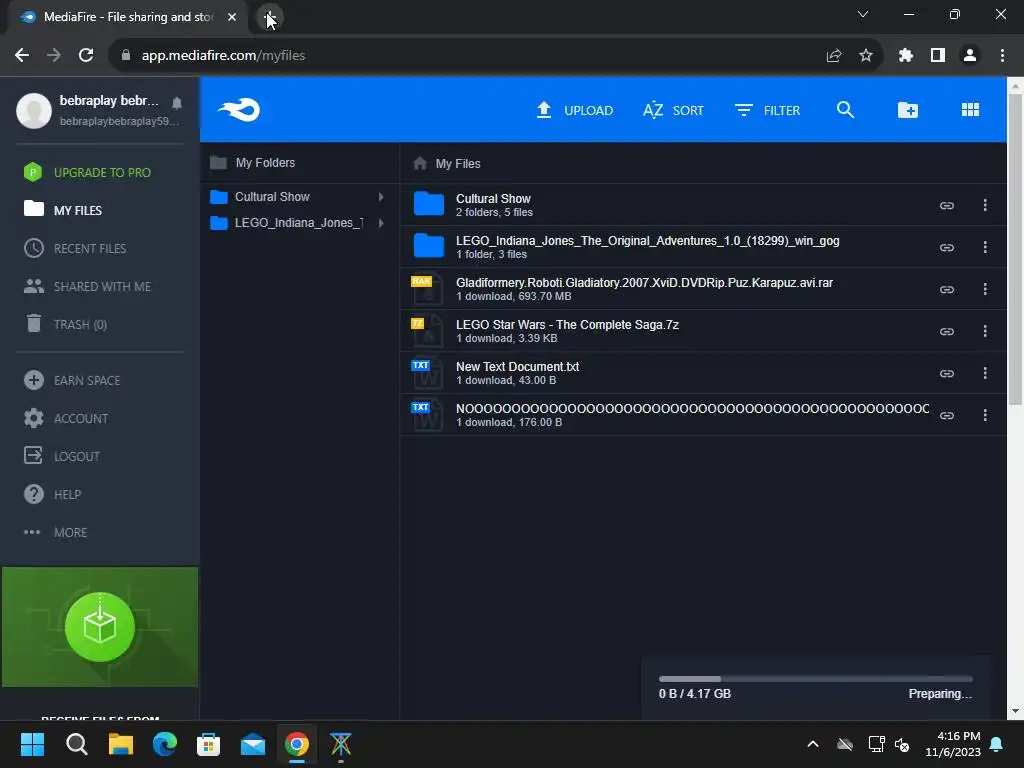The width and height of the screenshot is (1024, 768).
Task: Select the NOOOOOOO text file
Action: coord(703,415)
